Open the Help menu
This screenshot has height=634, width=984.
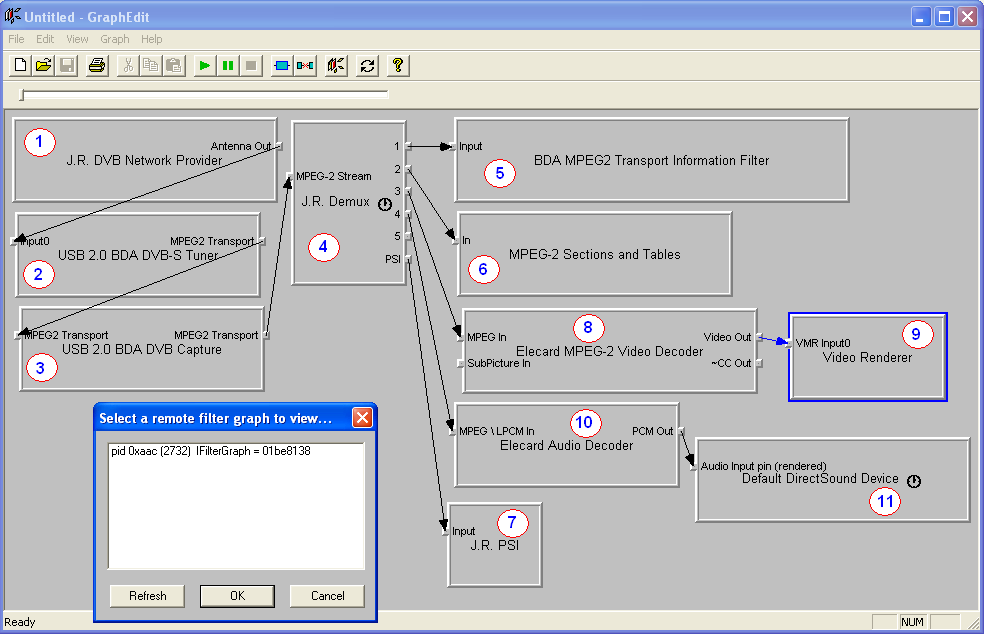(x=151, y=39)
